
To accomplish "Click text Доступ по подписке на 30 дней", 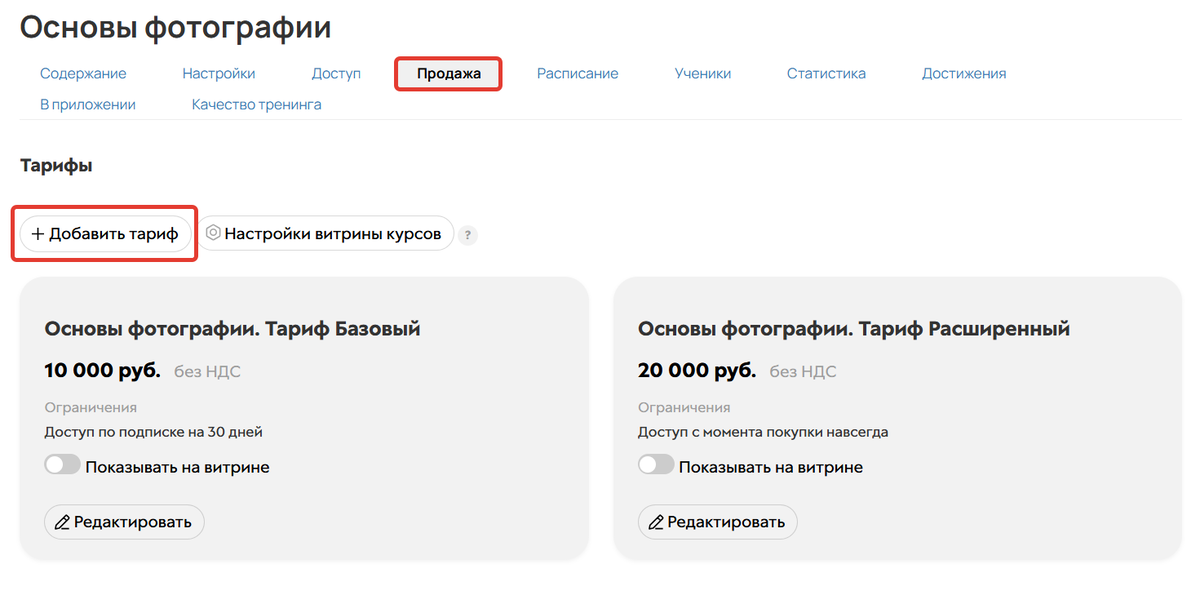I will [153, 433].
